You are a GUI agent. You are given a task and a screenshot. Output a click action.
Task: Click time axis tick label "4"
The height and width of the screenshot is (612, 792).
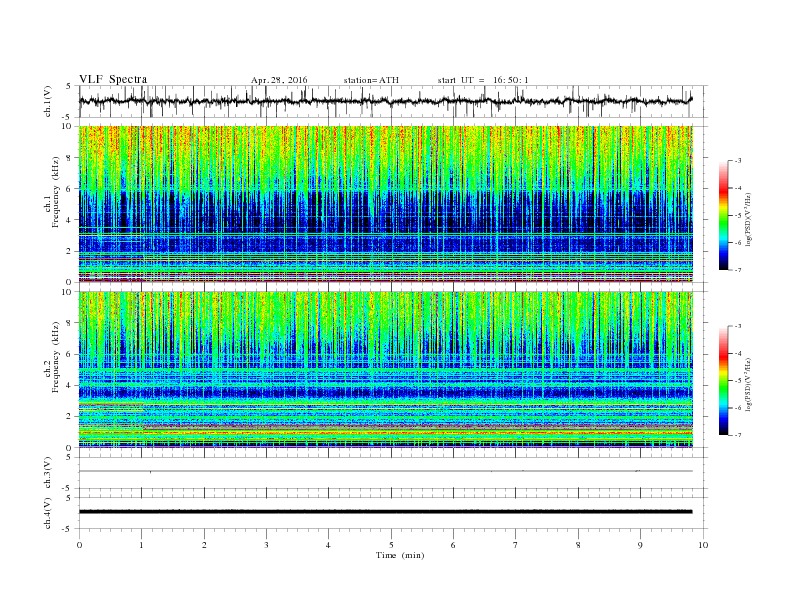pyautogui.click(x=328, y=545)
